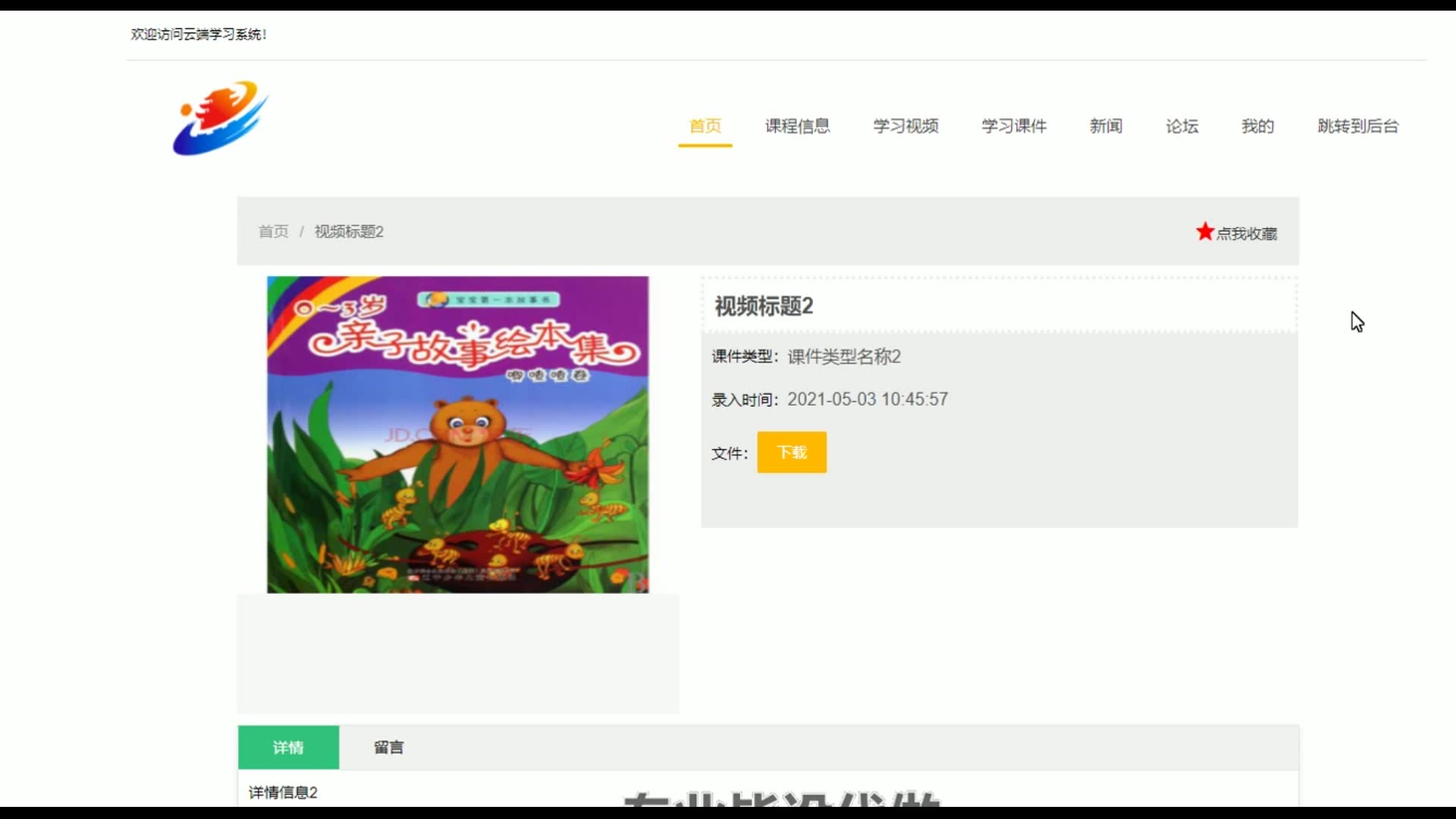Click the 首页 breadcrumb link
The width and height of the screenshot is (1456, 819).
[x=273, y=231]
